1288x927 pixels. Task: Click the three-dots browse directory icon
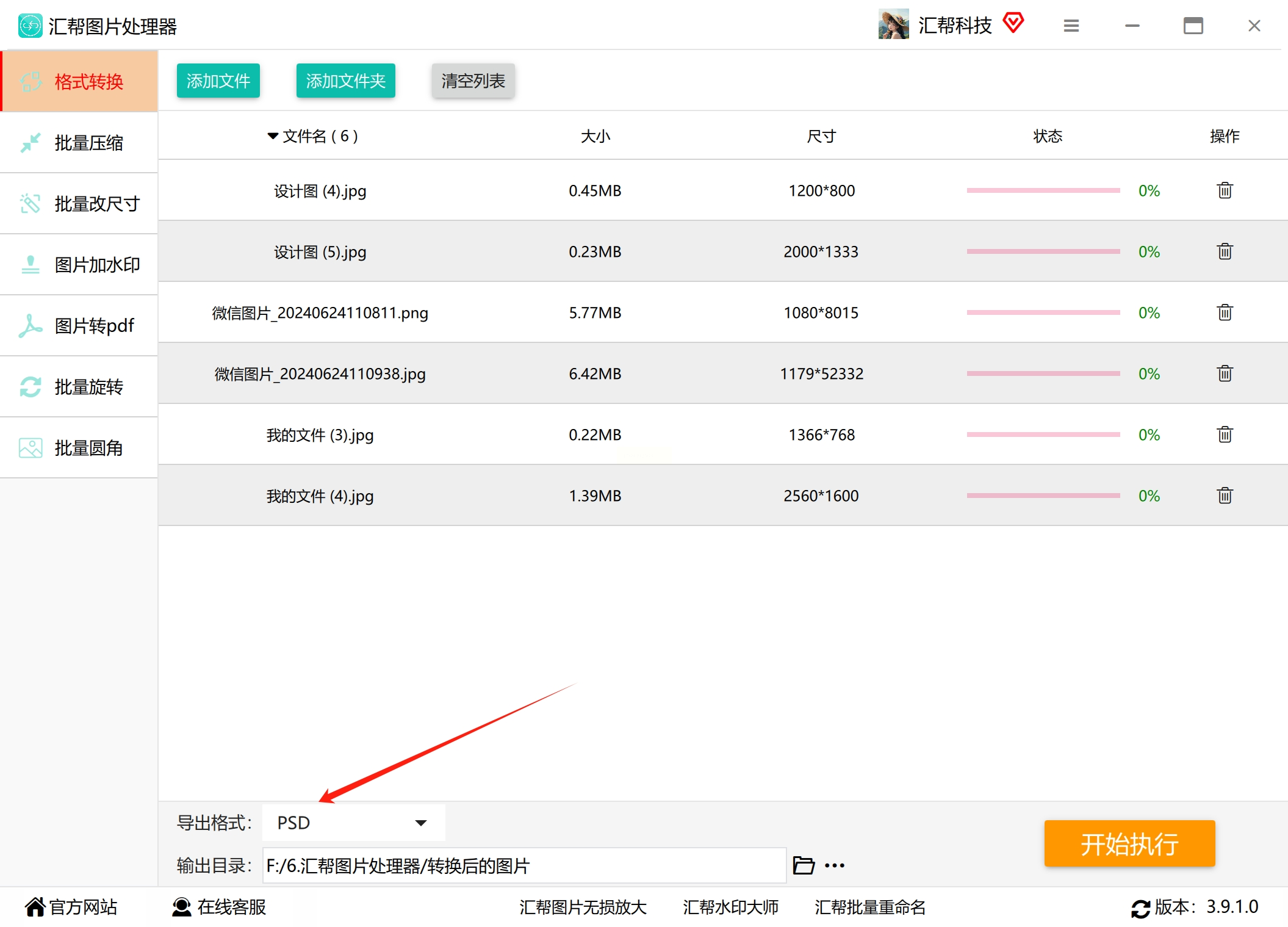(834, 865)
